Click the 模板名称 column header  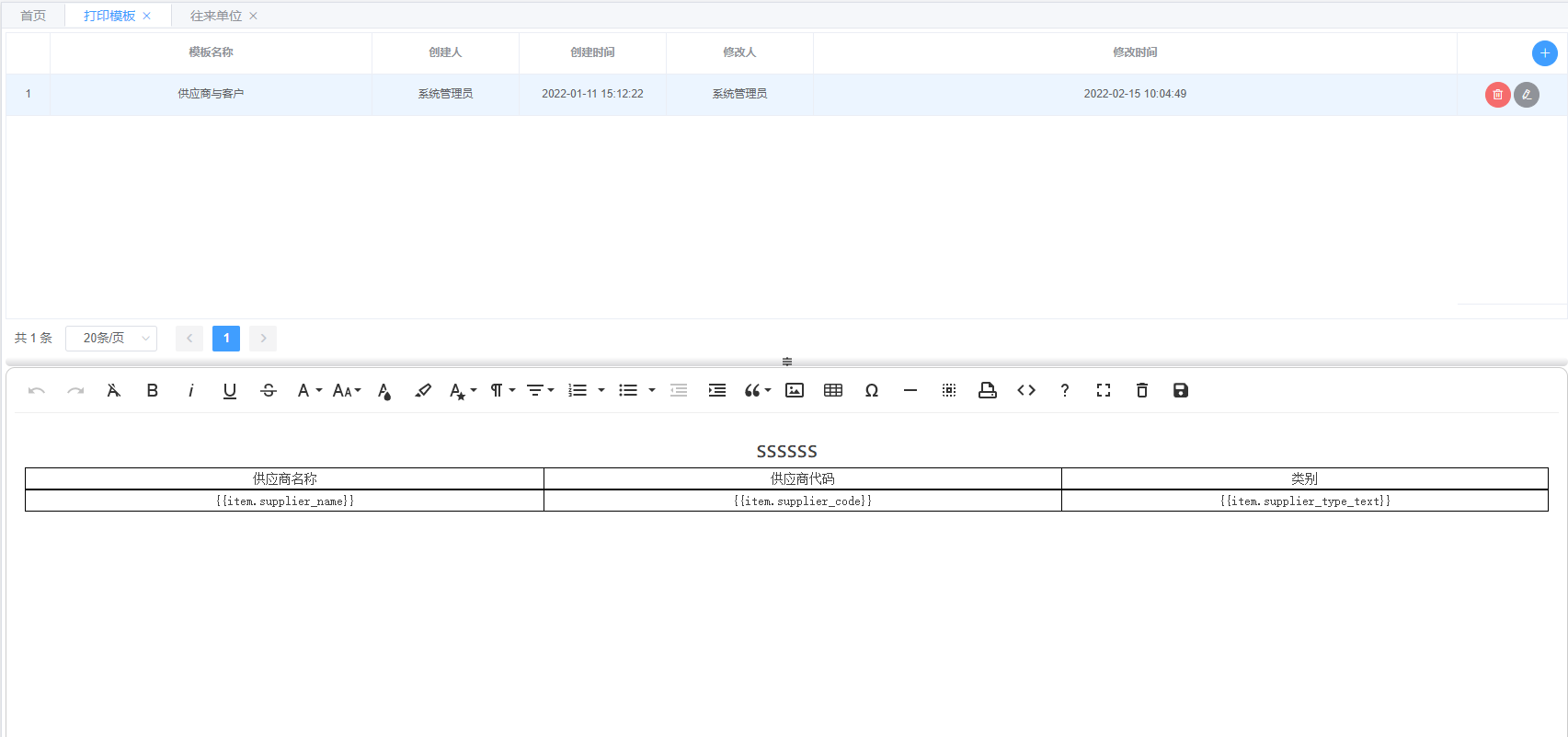point(211,52)
